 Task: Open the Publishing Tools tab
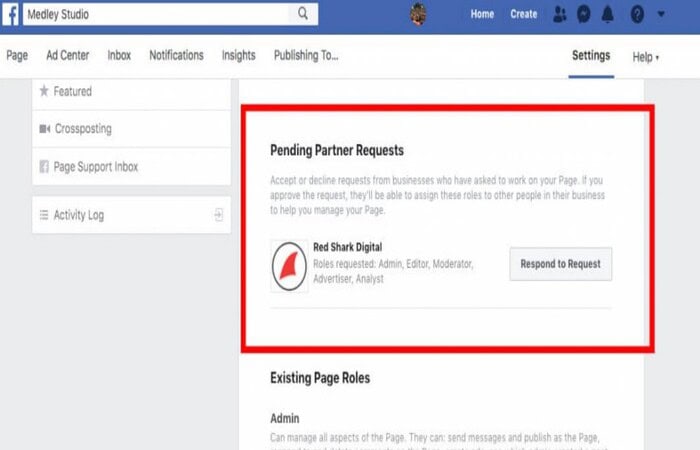(306, 55)
